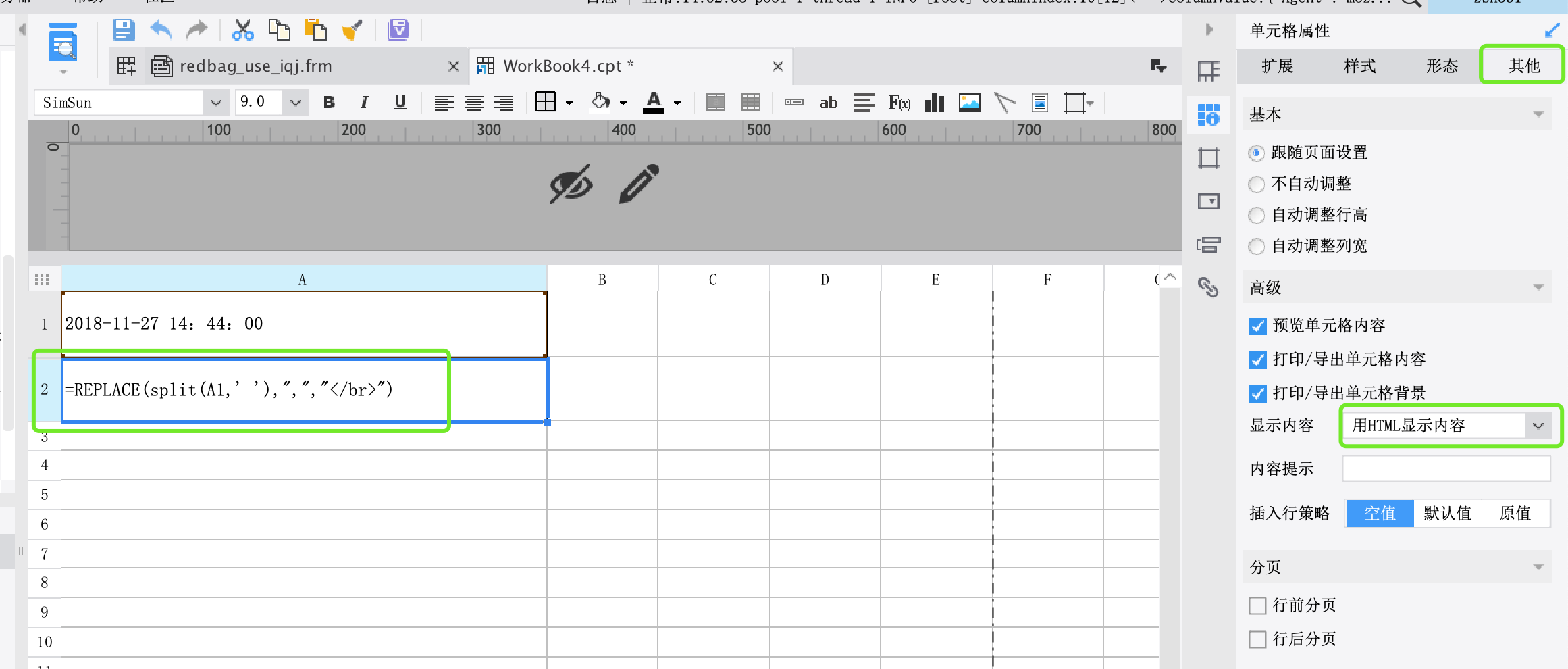
Task: Click the paint bucket fill icon
Action: (x=600, y=102)
